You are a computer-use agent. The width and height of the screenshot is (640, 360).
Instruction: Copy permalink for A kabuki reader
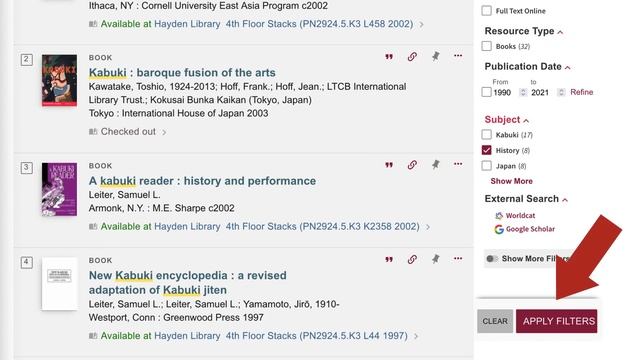[412, 164]
